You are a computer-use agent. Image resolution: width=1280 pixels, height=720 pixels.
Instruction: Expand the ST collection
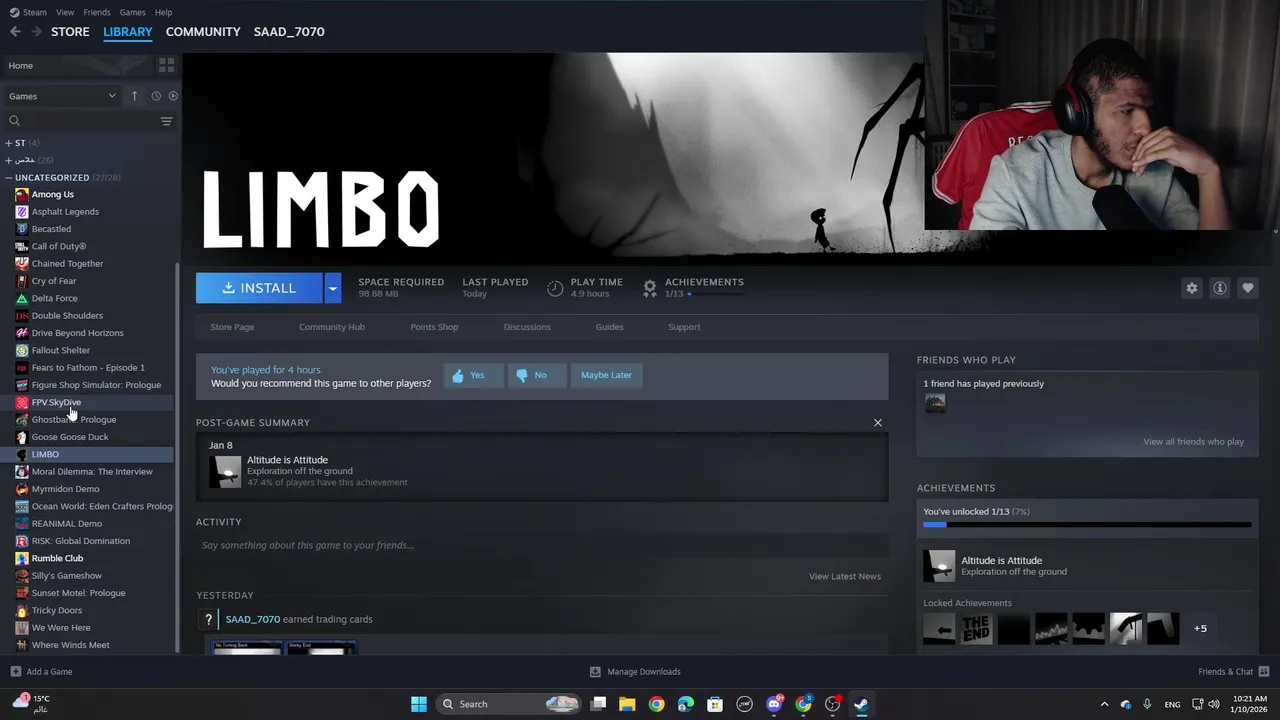point(8,143)
